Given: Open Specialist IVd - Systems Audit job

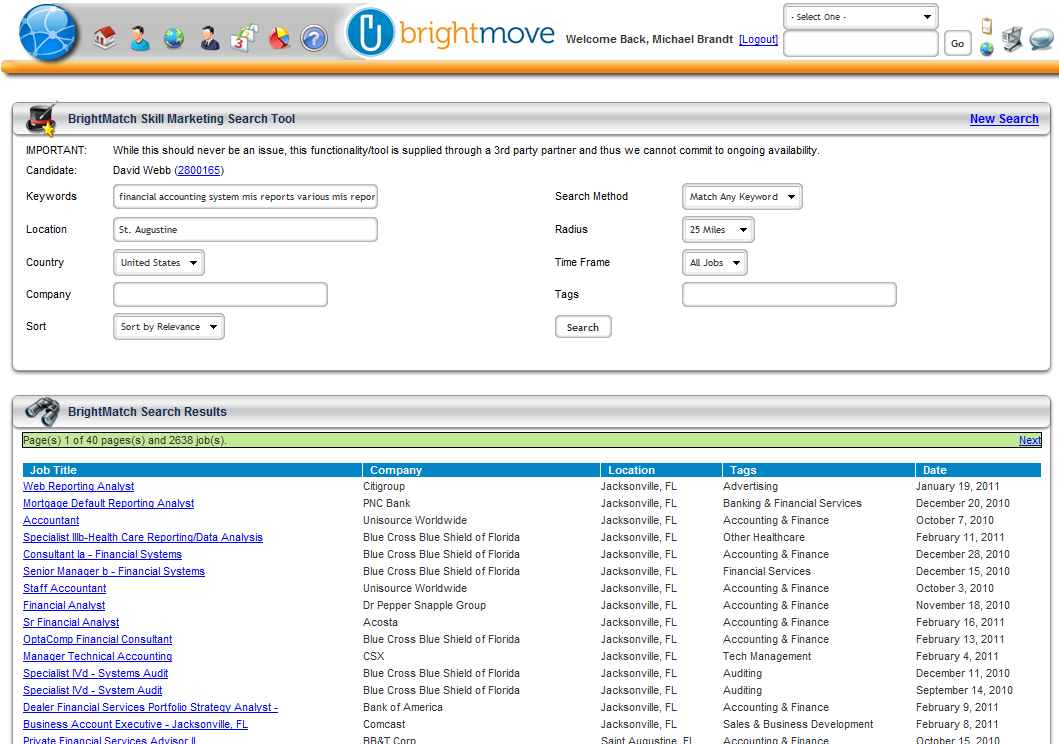Looking at the screenshot, I should click(x=96, y=673).
